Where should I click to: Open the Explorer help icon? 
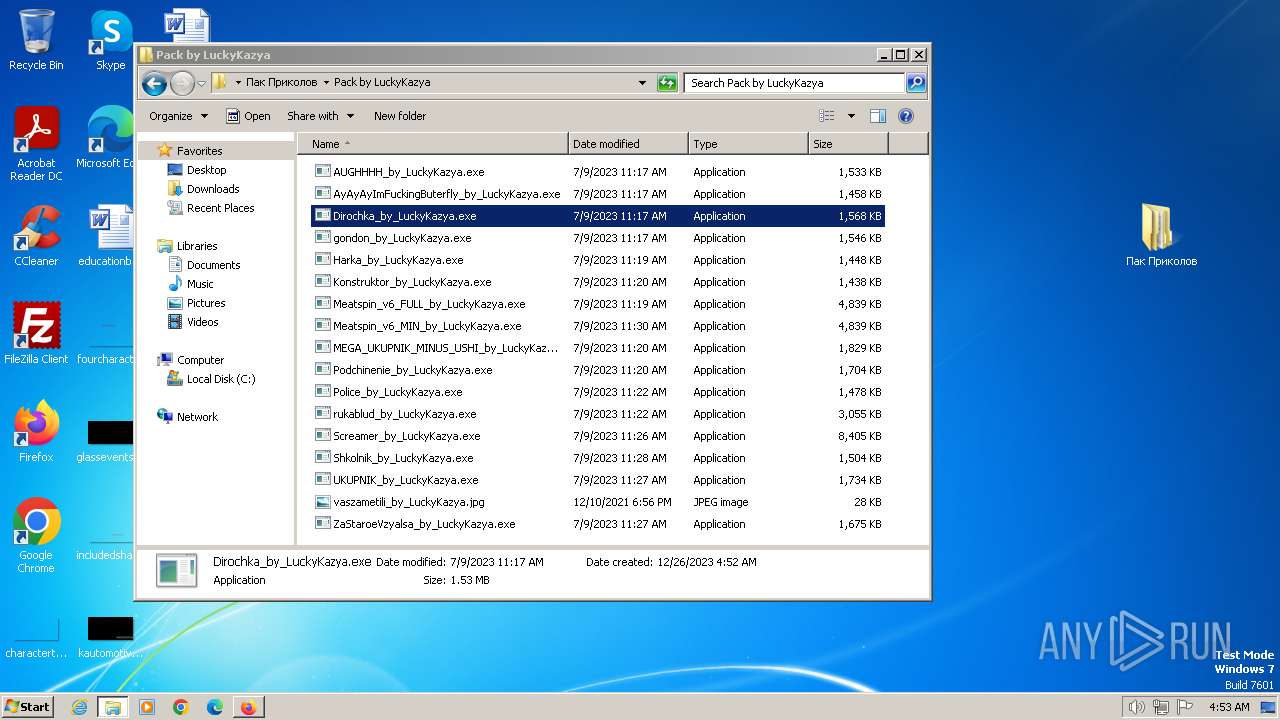(906, 116)
